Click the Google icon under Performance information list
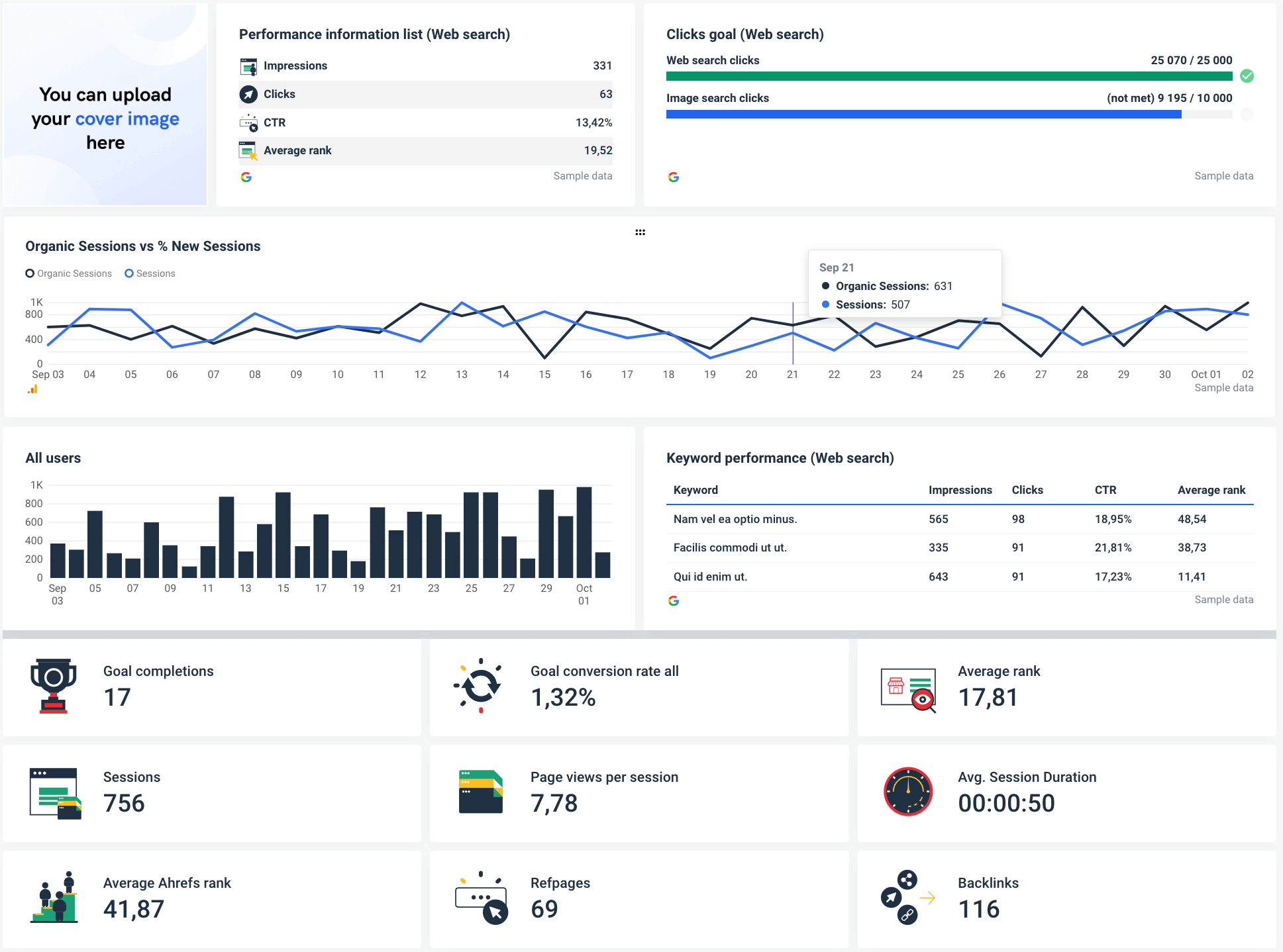The image size is (1283, 952). pyautogui.click(x=246, y=177)
